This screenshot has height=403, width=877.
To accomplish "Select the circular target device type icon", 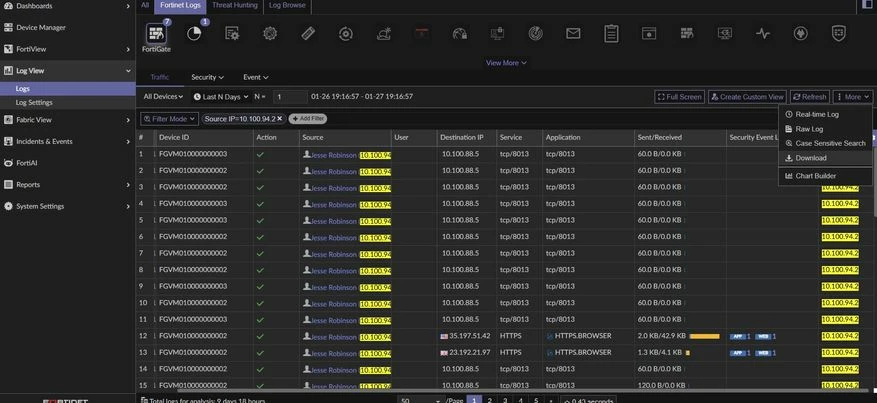I will [x=346, y=34].
